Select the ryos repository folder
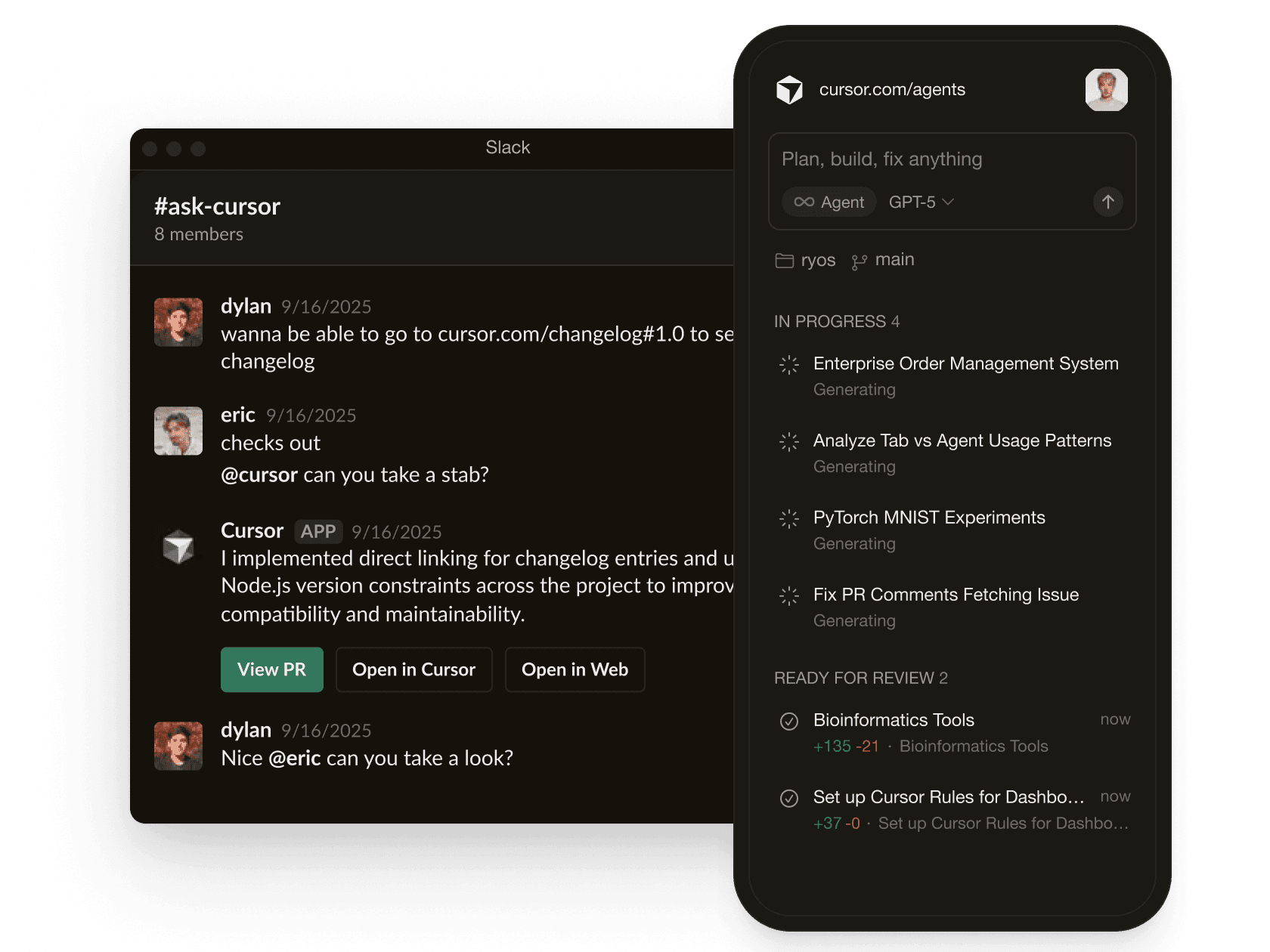Viewport: 1270px width, 952px height. [x=806, y=260]
